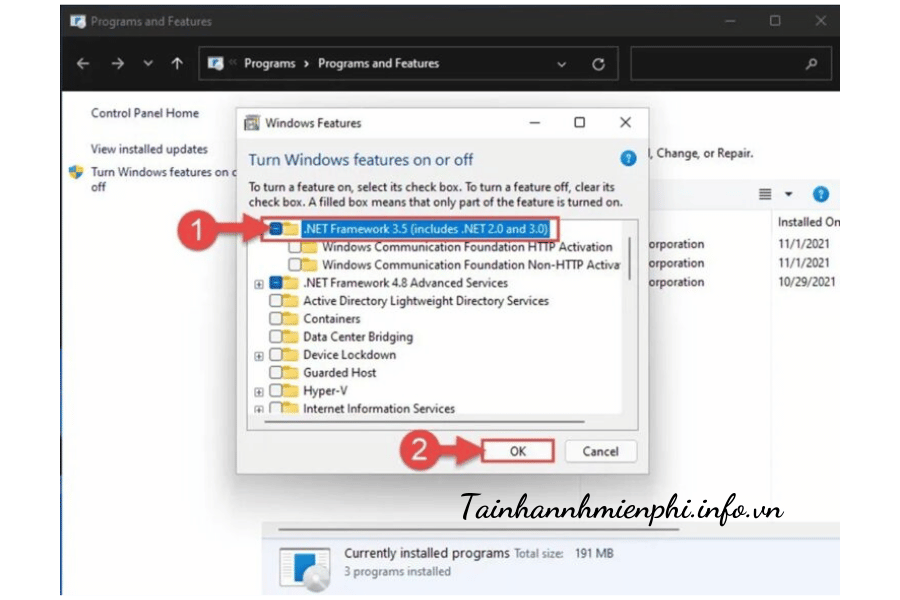This screenshot has height=600, width=900.
Task: Check the Containers feature checkbox
Action: (x=276, y=319)
